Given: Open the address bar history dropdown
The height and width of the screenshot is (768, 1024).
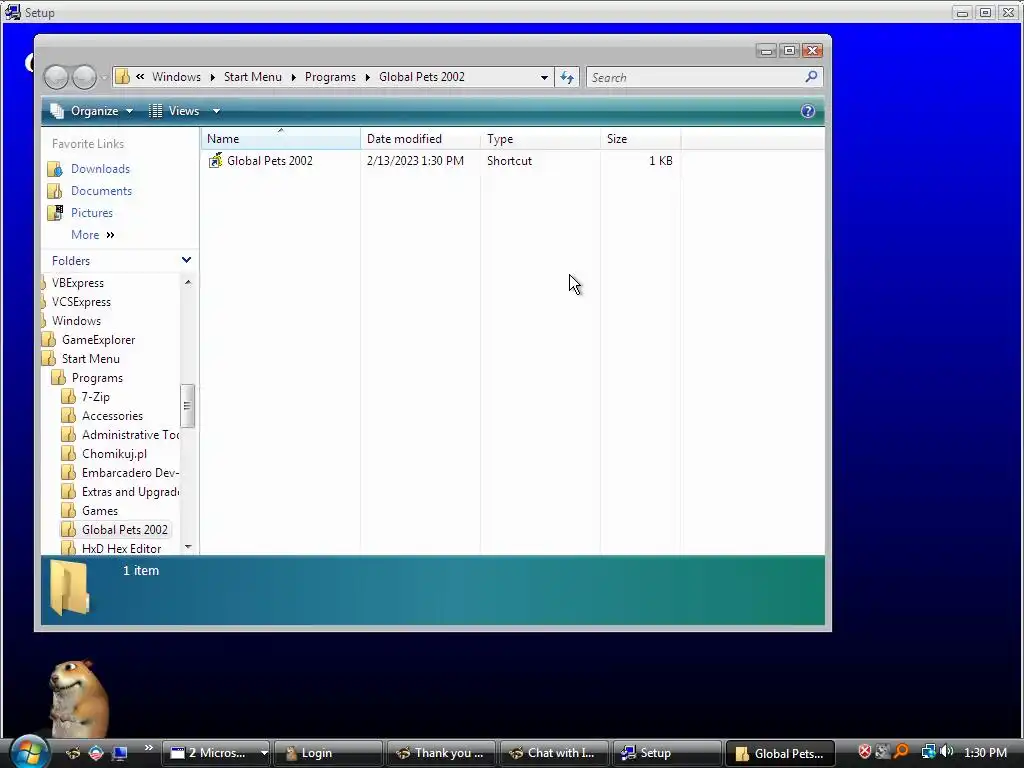Looking at the screenshot, I should click(544, 77).
